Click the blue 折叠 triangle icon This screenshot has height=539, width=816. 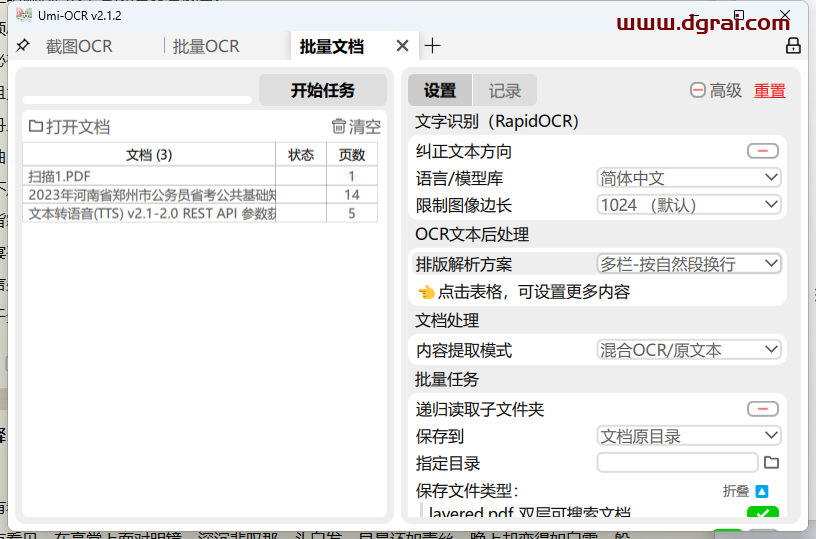point(761,491)
